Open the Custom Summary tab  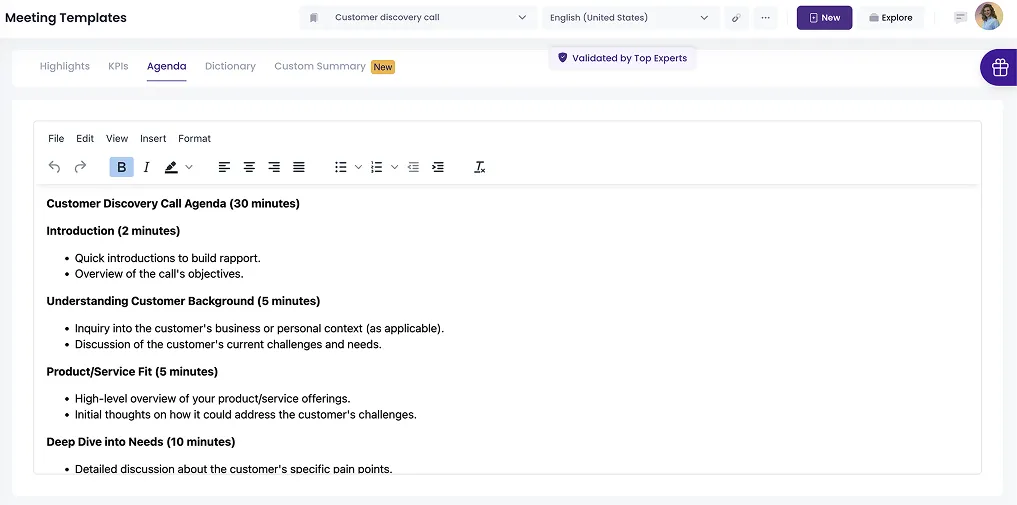point(320,66)
